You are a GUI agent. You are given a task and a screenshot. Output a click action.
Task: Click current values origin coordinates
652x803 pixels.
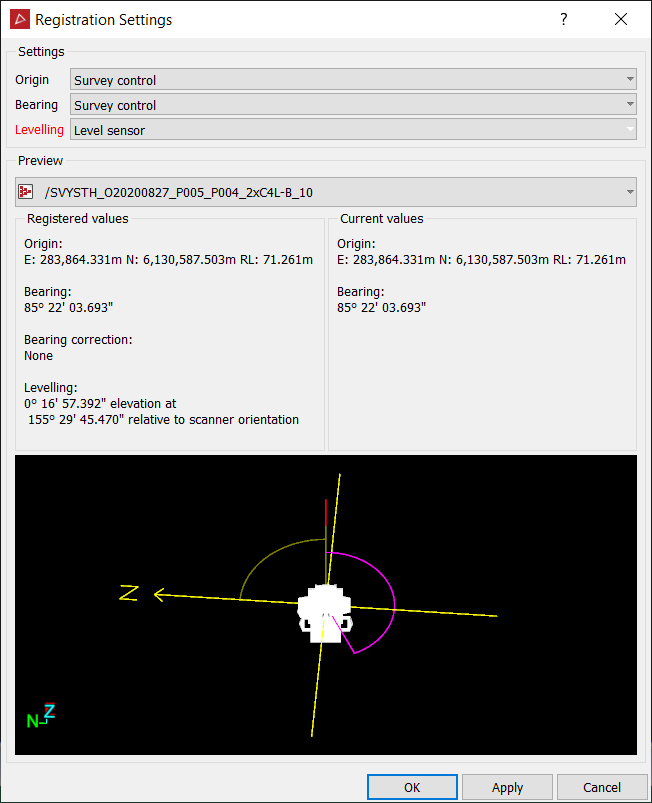[481, 260]
